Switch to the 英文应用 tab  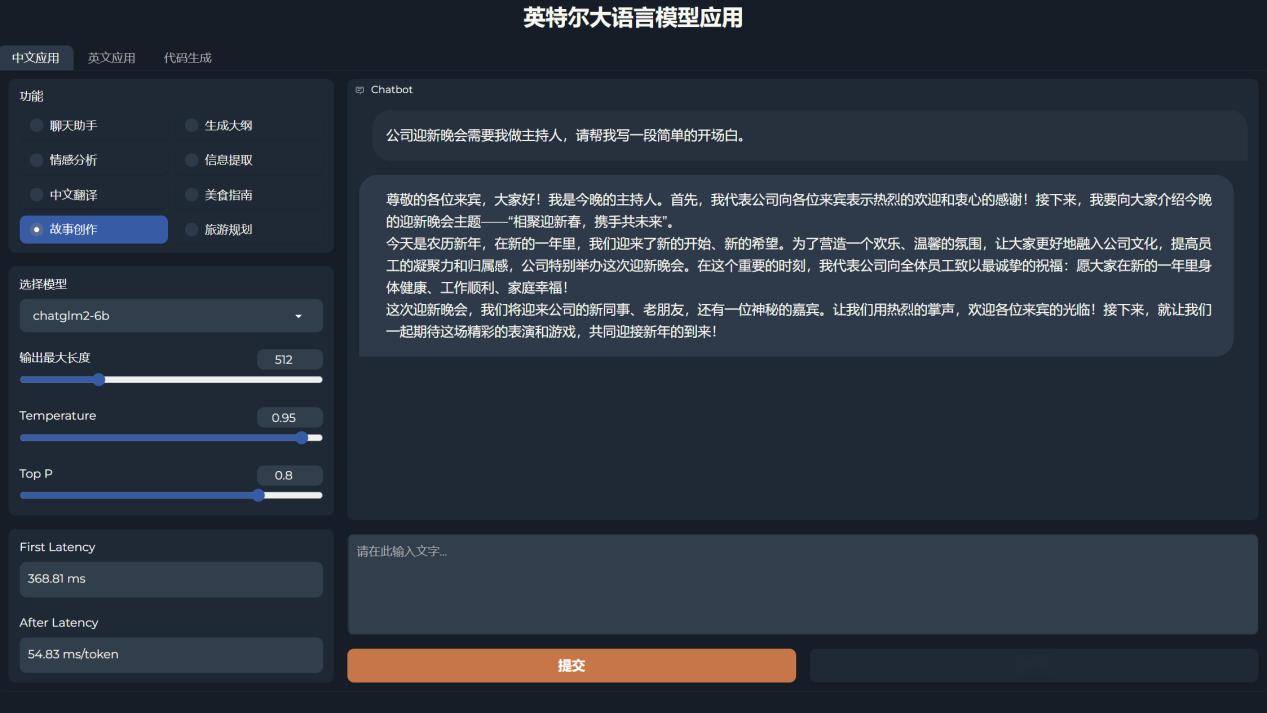tap(111, 58)
